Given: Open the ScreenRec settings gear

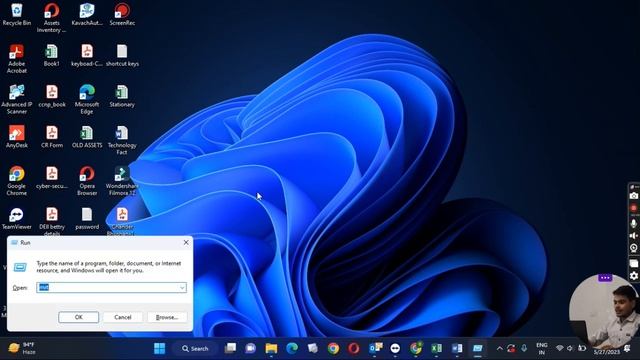Looking at the screenshot, I should pos(633,276).
